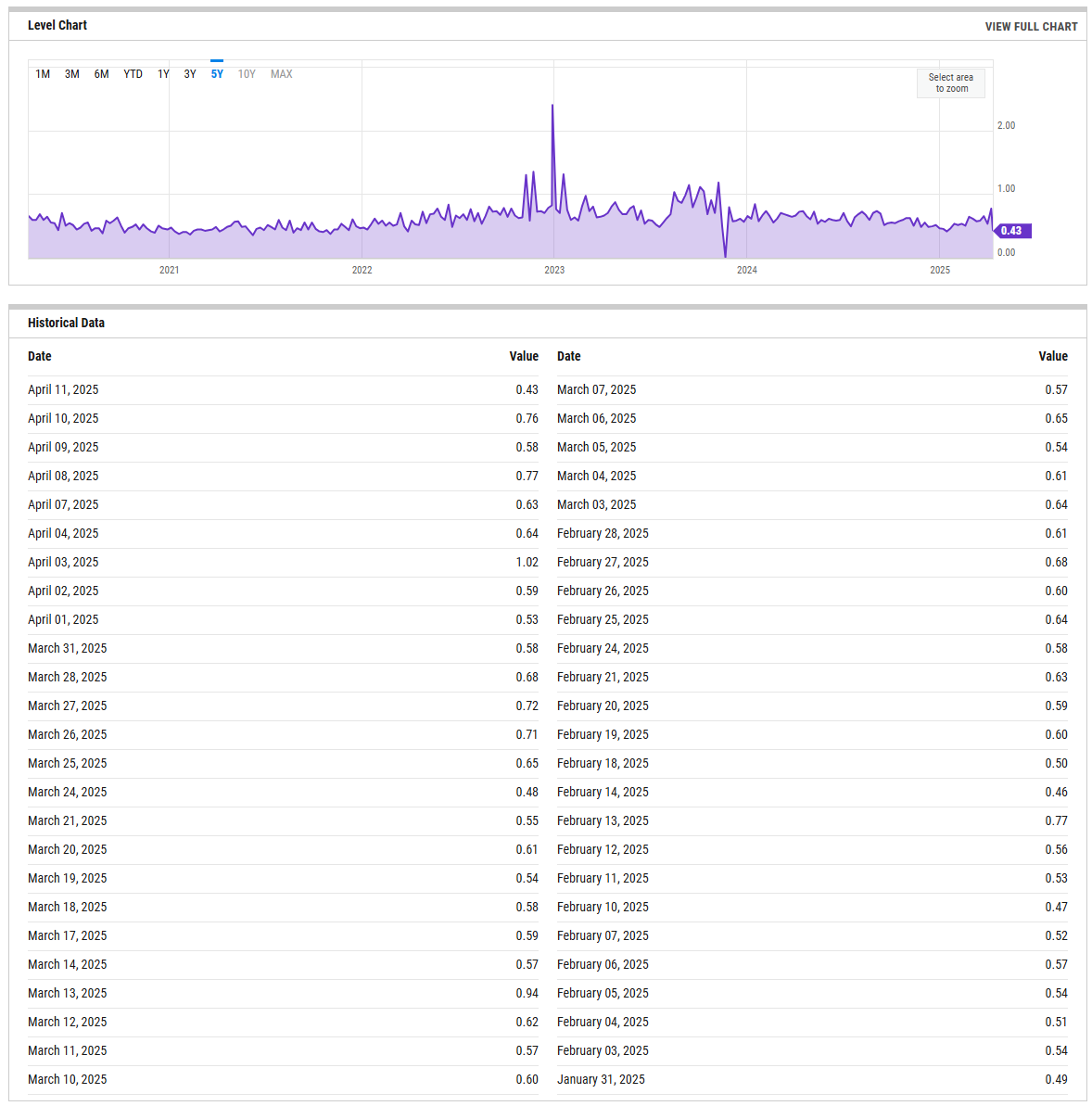Click the February 28, 2025 date
Viewport: 1092px width, 1106px height.
coord(603,534)
